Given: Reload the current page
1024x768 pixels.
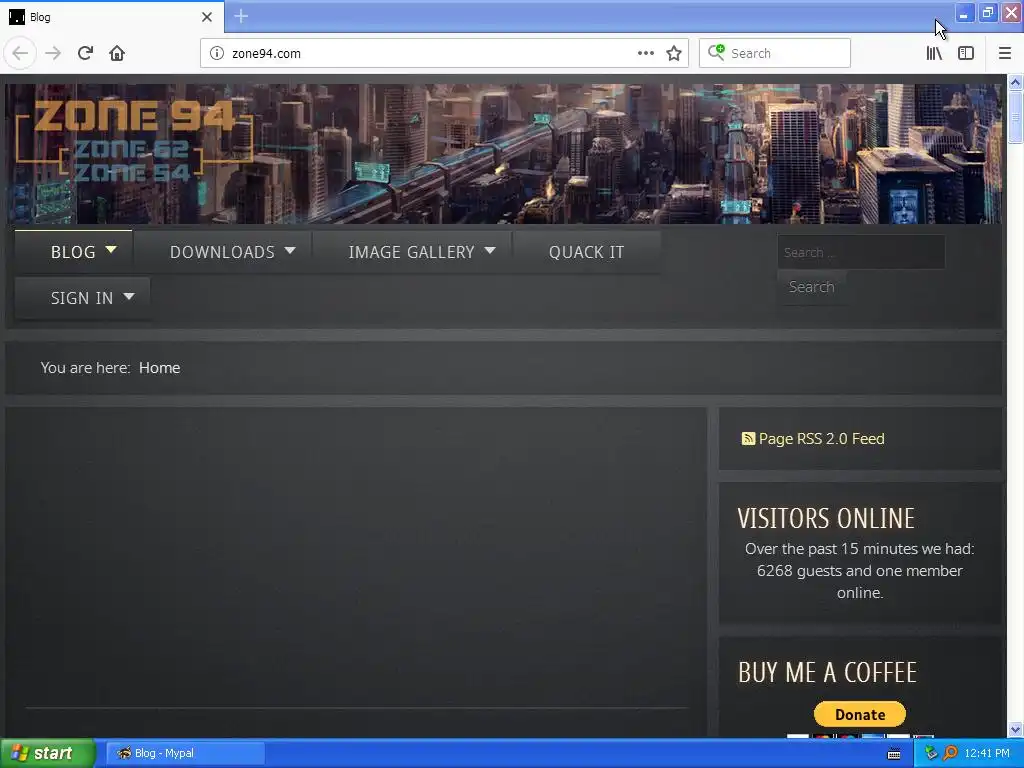Looking at the screenshot, I should tap(85, 53).
